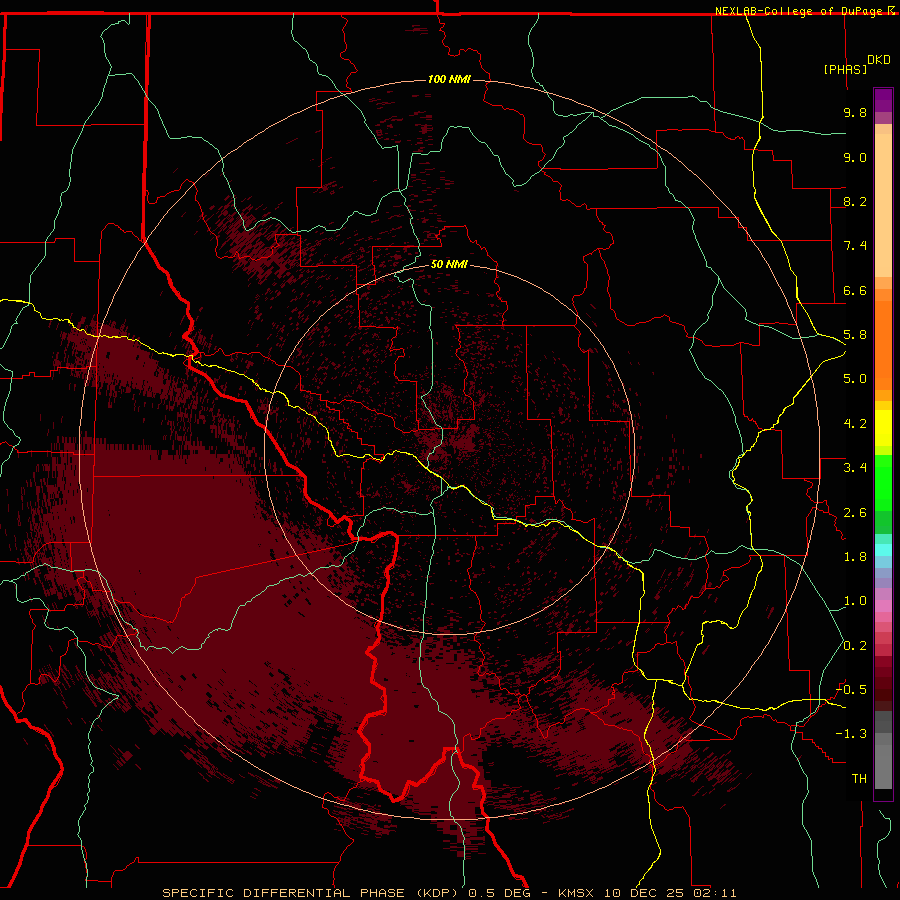This screenshot has height=900, width=900.
Task: Click the 1.0 value on the legend
Action: click(x=855, y=601)
